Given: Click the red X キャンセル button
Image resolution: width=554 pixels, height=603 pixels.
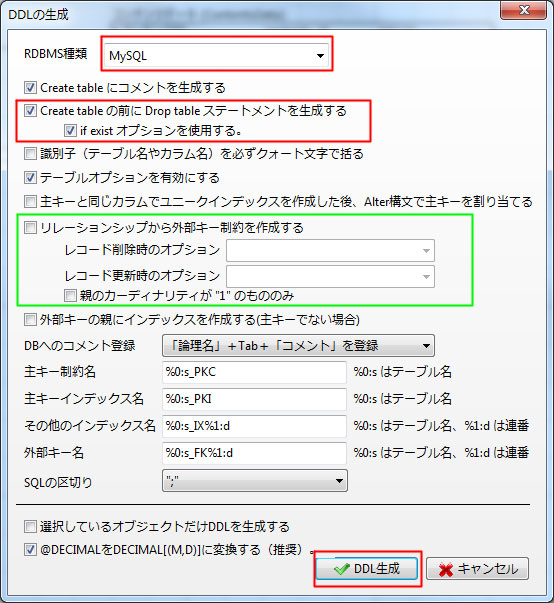Looking at the screenshot, I should pos(477,568).
